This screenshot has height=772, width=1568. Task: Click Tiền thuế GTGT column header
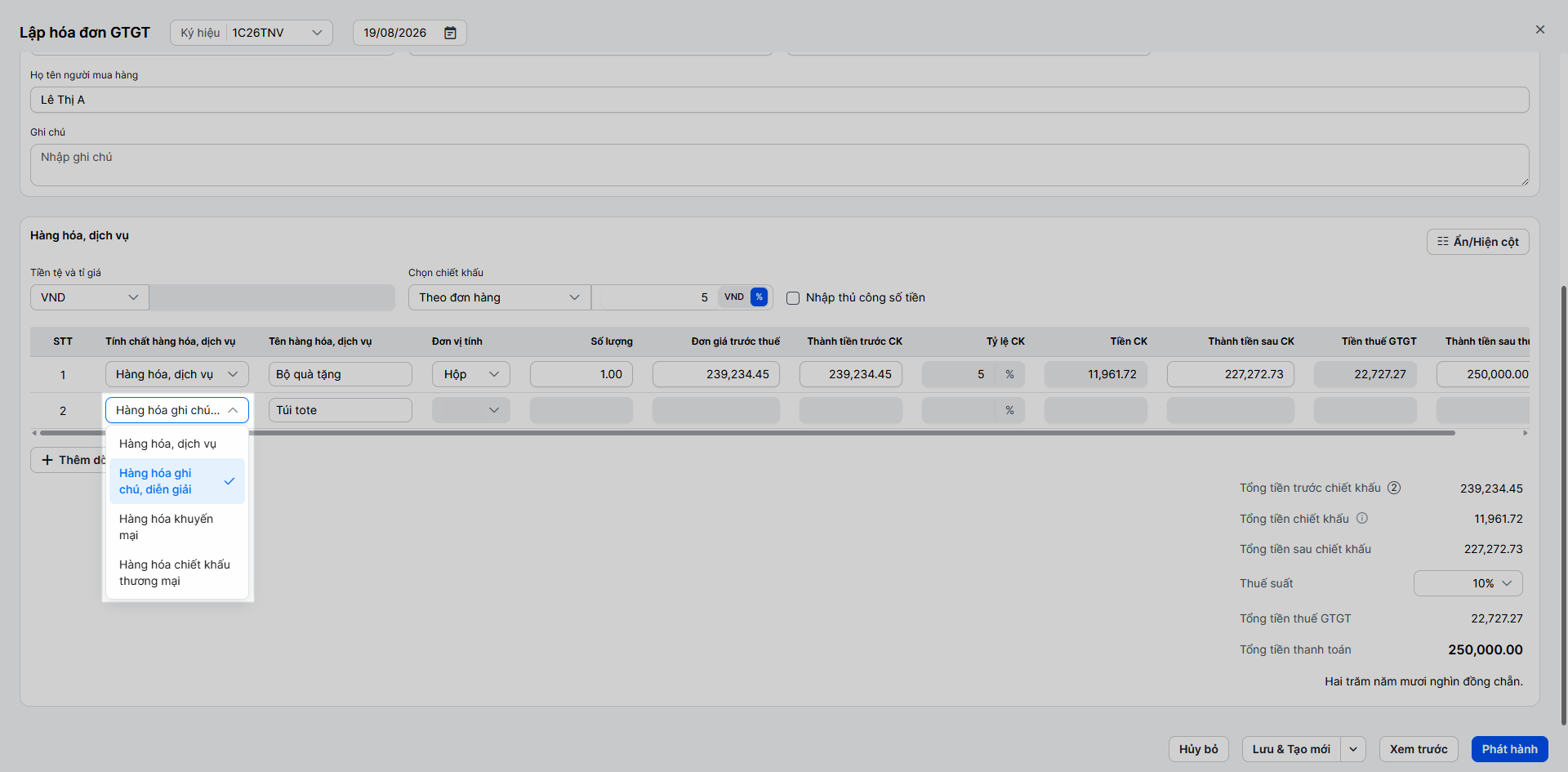(x=1379, y=341)
